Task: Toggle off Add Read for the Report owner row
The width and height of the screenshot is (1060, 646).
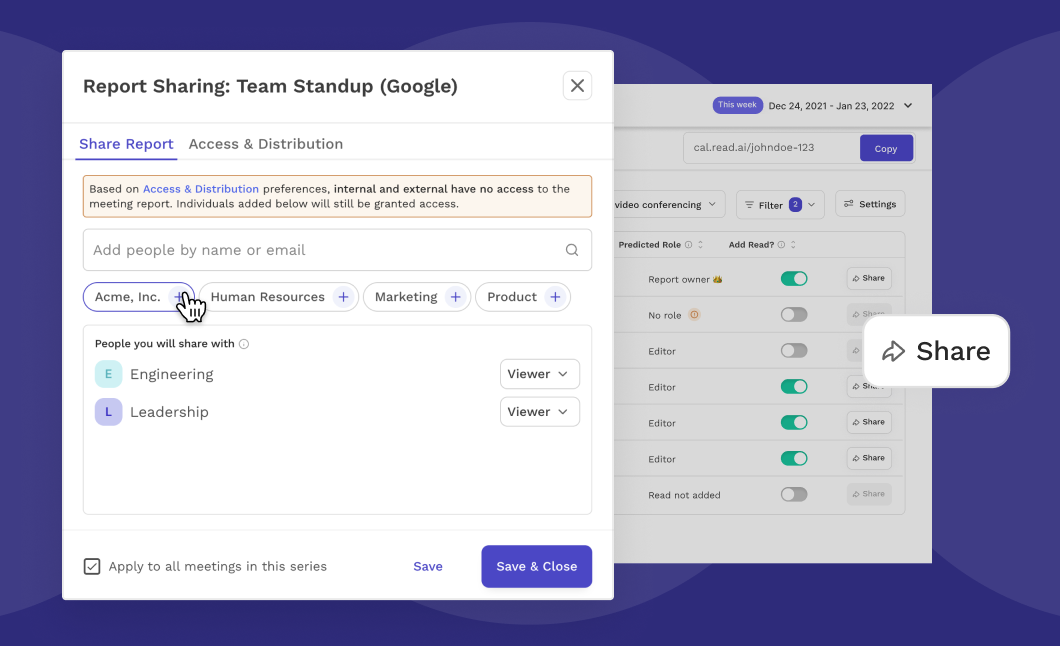Action: coord(794,278)
